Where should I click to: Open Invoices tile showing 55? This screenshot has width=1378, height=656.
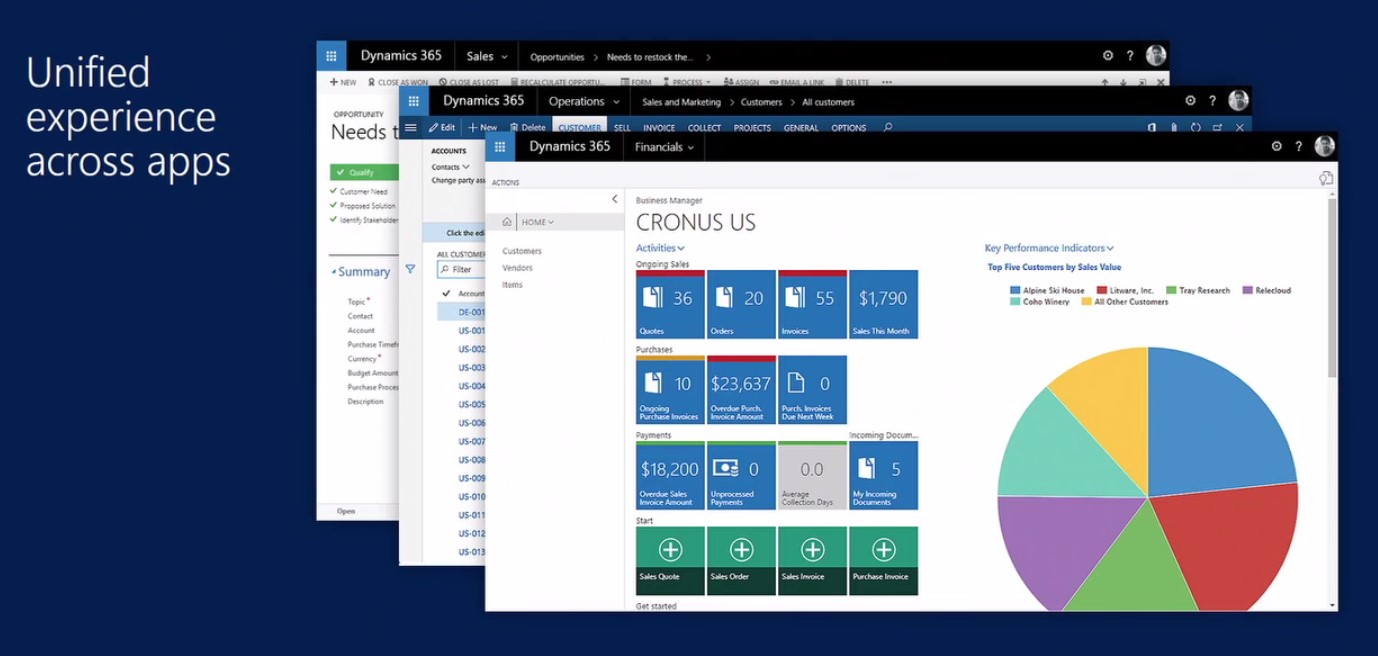click(812, 304)
